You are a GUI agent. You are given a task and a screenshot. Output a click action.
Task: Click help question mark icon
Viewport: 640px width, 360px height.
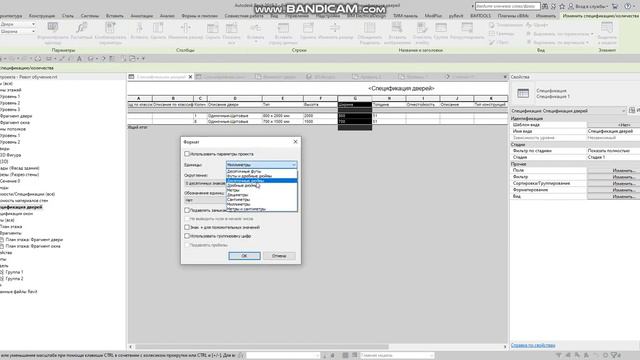point(627,7)
